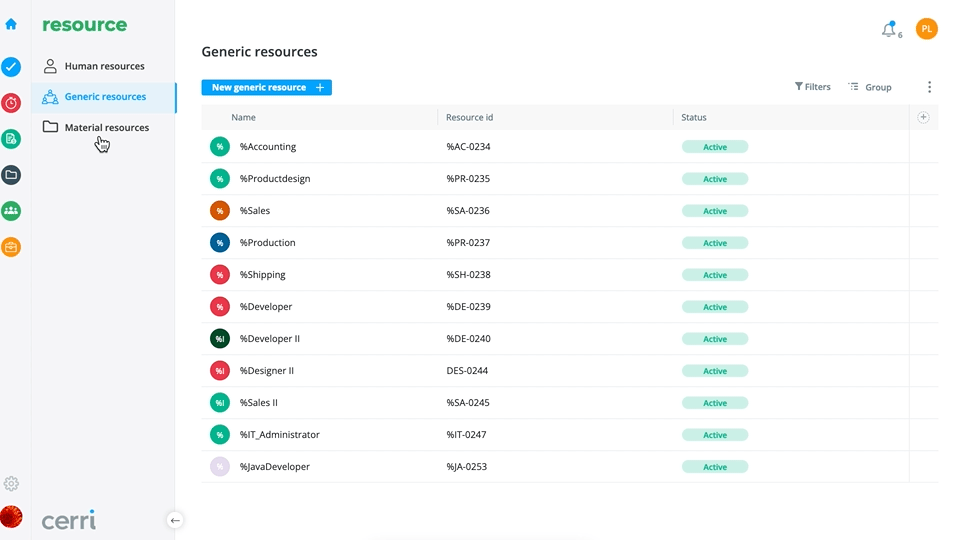Open the three-dot more options menu
The height and width of the screenshot is (540, 960).
(x=929, y=87)
